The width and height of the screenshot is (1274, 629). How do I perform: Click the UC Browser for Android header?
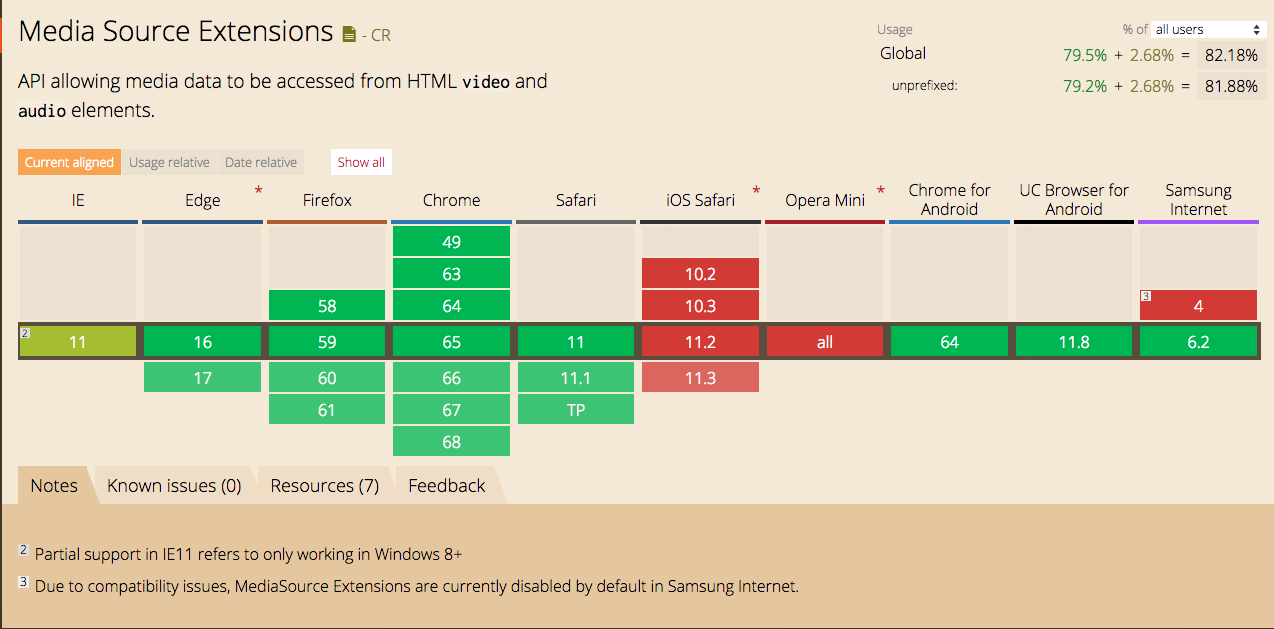click(x=1074, y=200)
